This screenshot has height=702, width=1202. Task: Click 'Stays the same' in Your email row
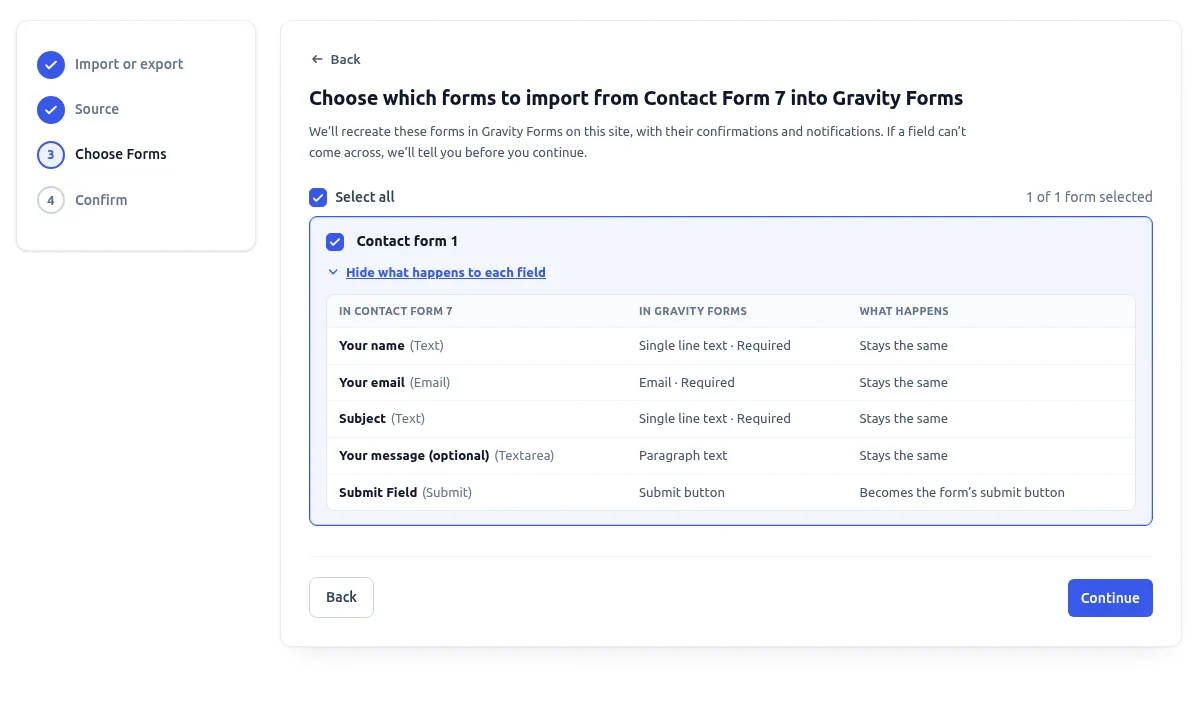(x=903, y=383)
